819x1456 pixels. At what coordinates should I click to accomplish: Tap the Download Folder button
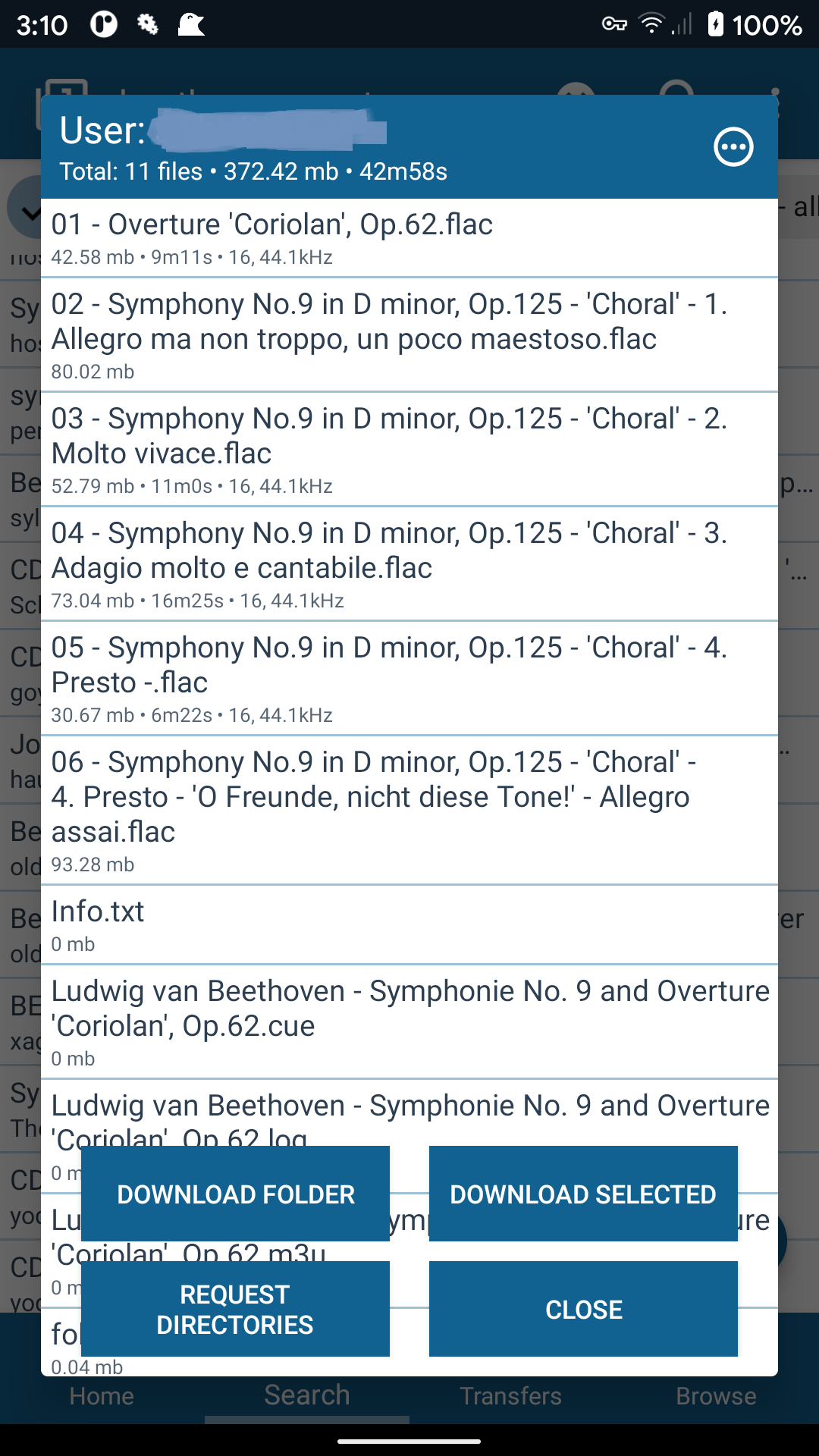(235, 1194)
